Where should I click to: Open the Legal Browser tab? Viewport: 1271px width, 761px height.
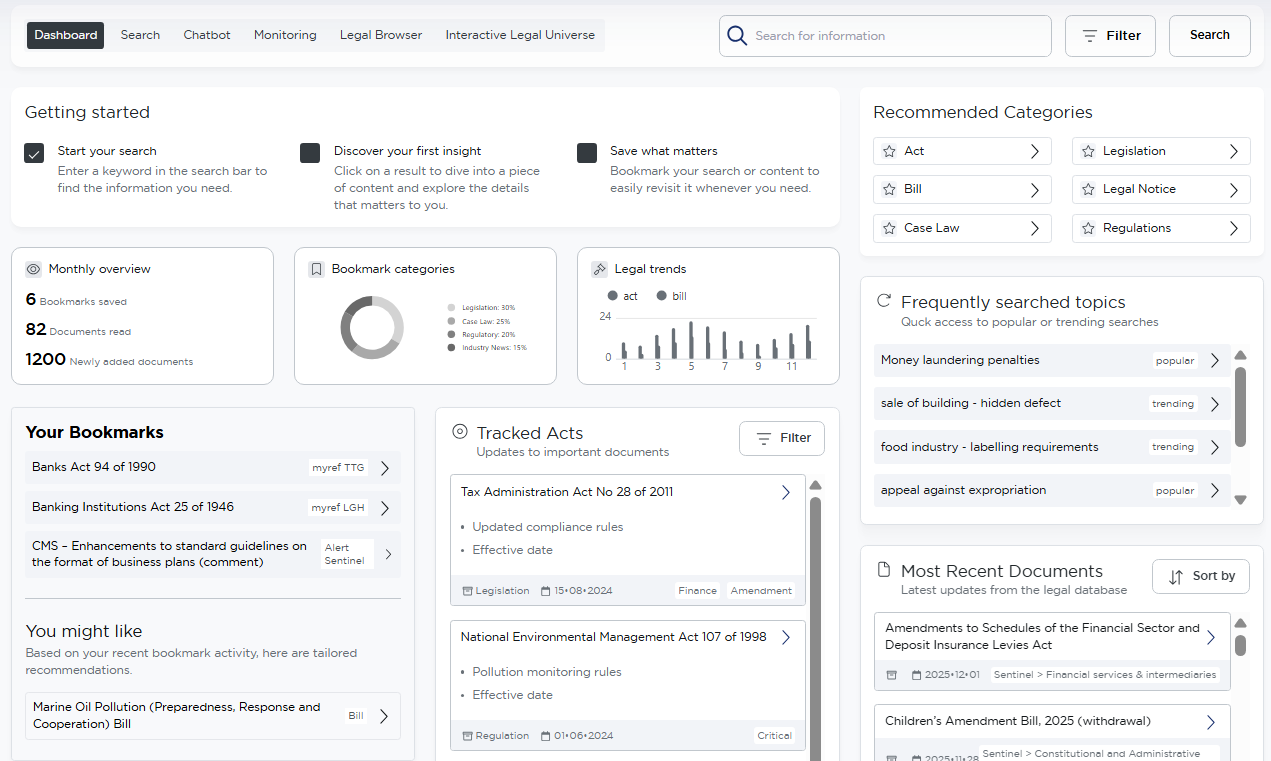pos(381,35)
